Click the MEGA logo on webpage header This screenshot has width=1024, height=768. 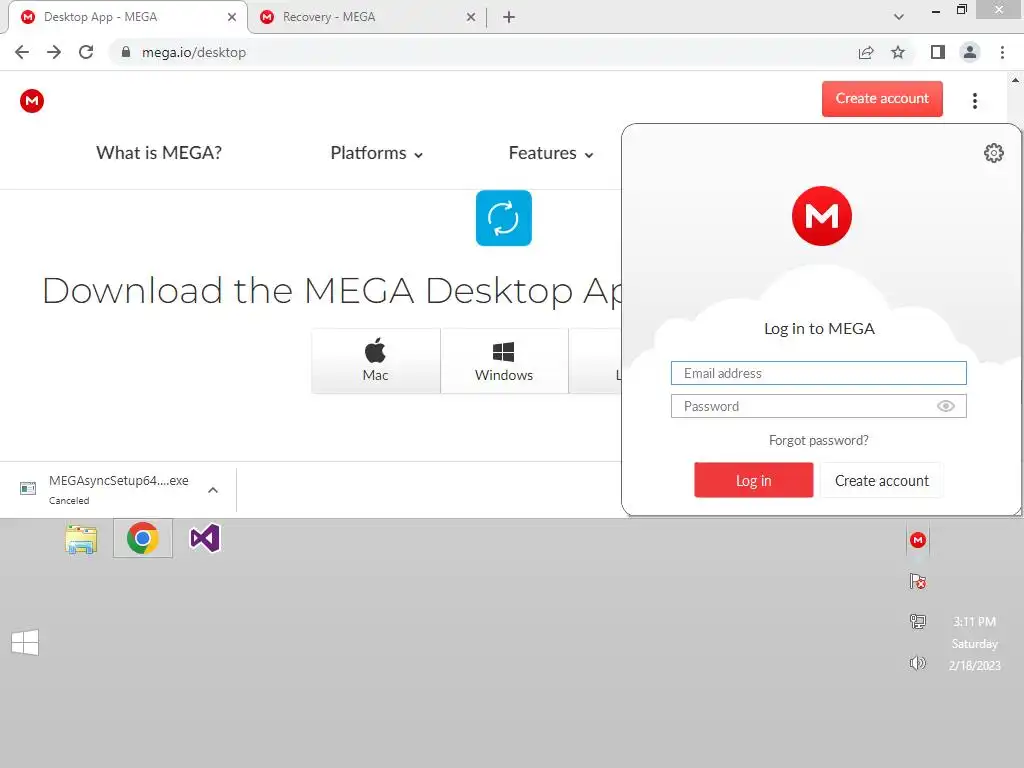click(x=32, y=101)
